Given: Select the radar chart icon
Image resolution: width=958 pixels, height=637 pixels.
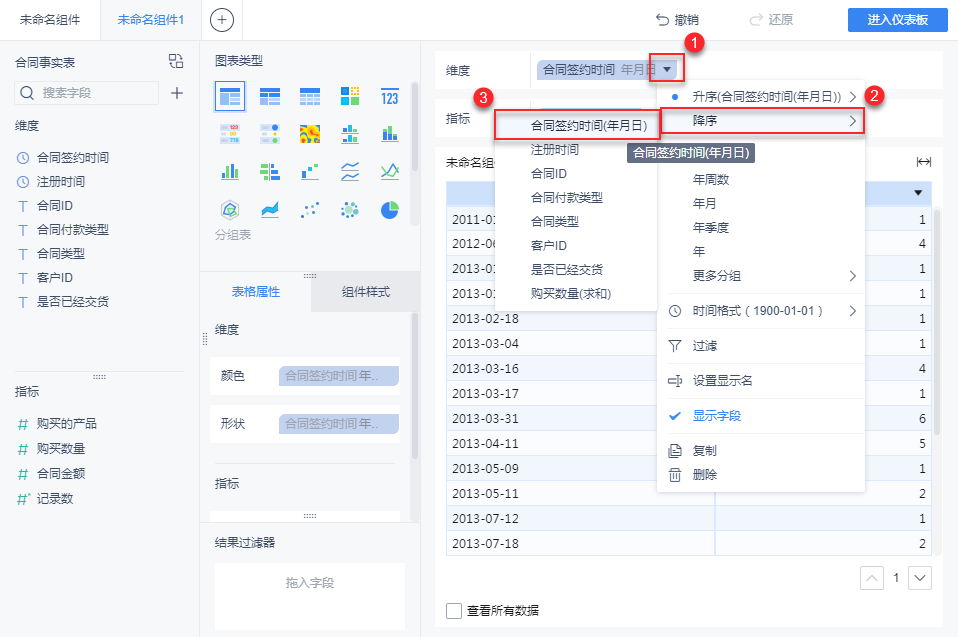Looking at the screenshot, I should pos(230,210).
